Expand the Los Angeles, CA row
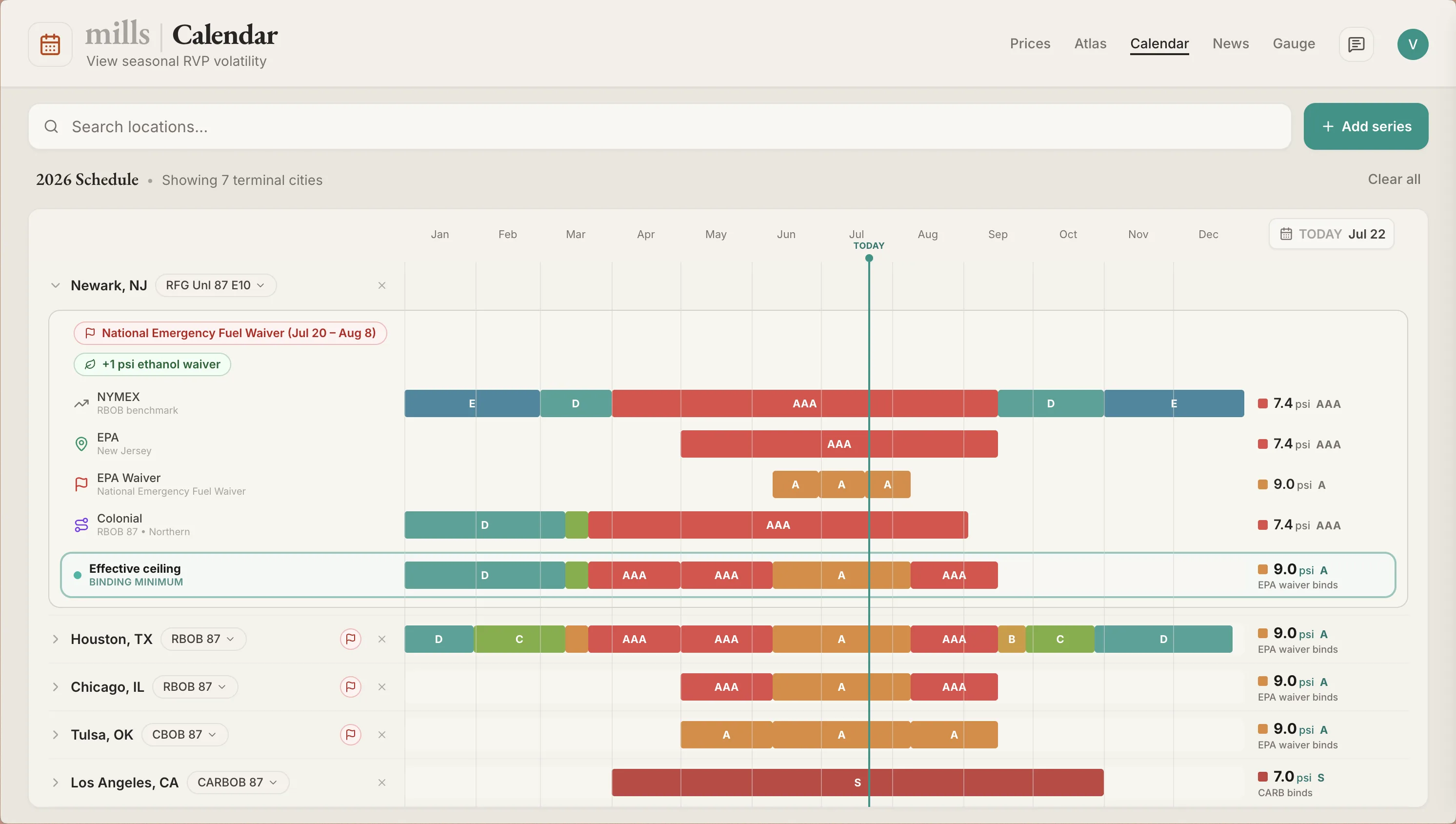The width and height of the screenshot is (1456, 824). coord(56,783)
